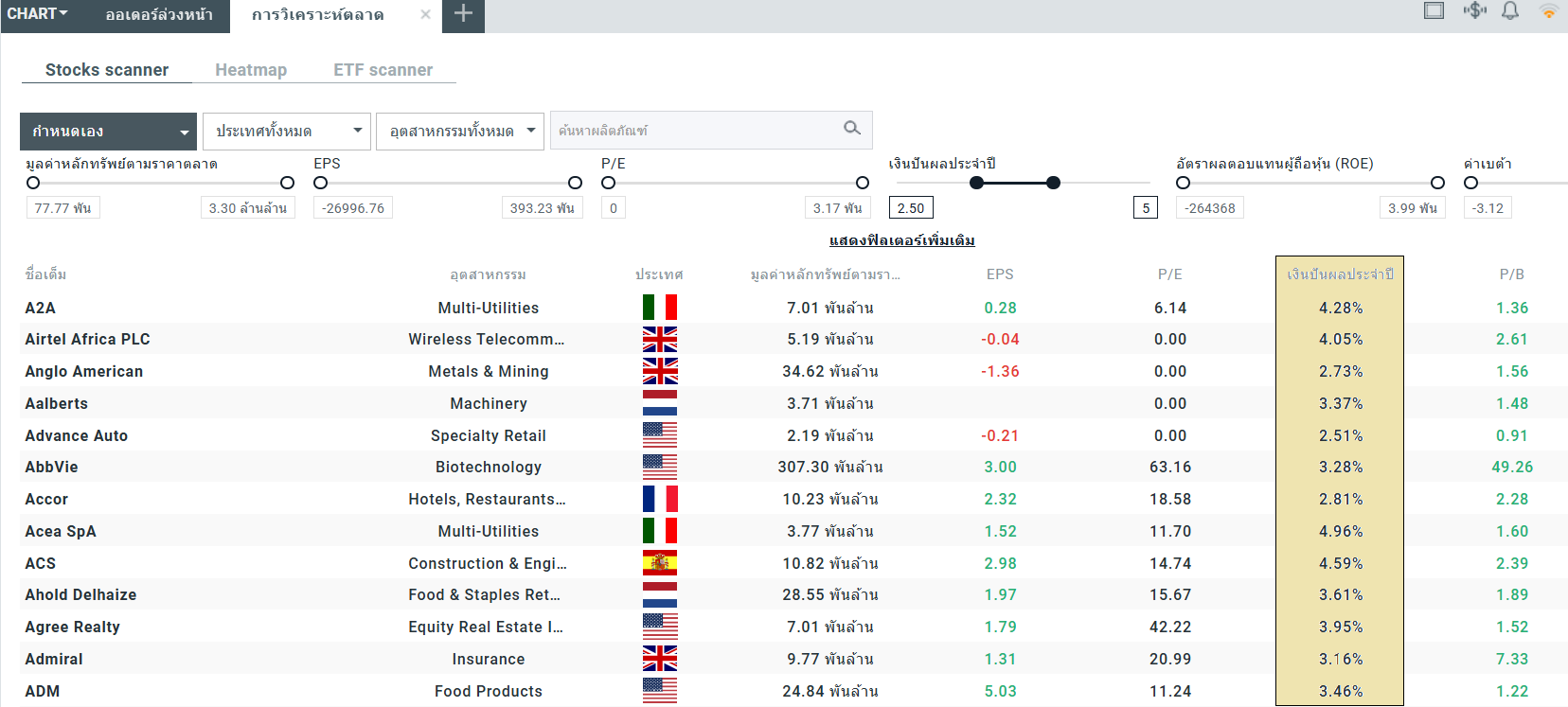This screenshot has width=1568, height=707.
Task: Switch to the ETF scanner tab
Action: pos(383,70)
